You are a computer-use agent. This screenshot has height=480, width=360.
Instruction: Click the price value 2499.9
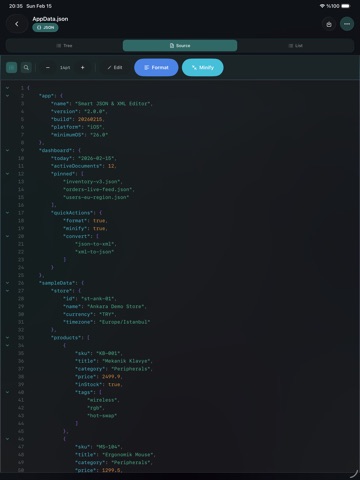112,377
